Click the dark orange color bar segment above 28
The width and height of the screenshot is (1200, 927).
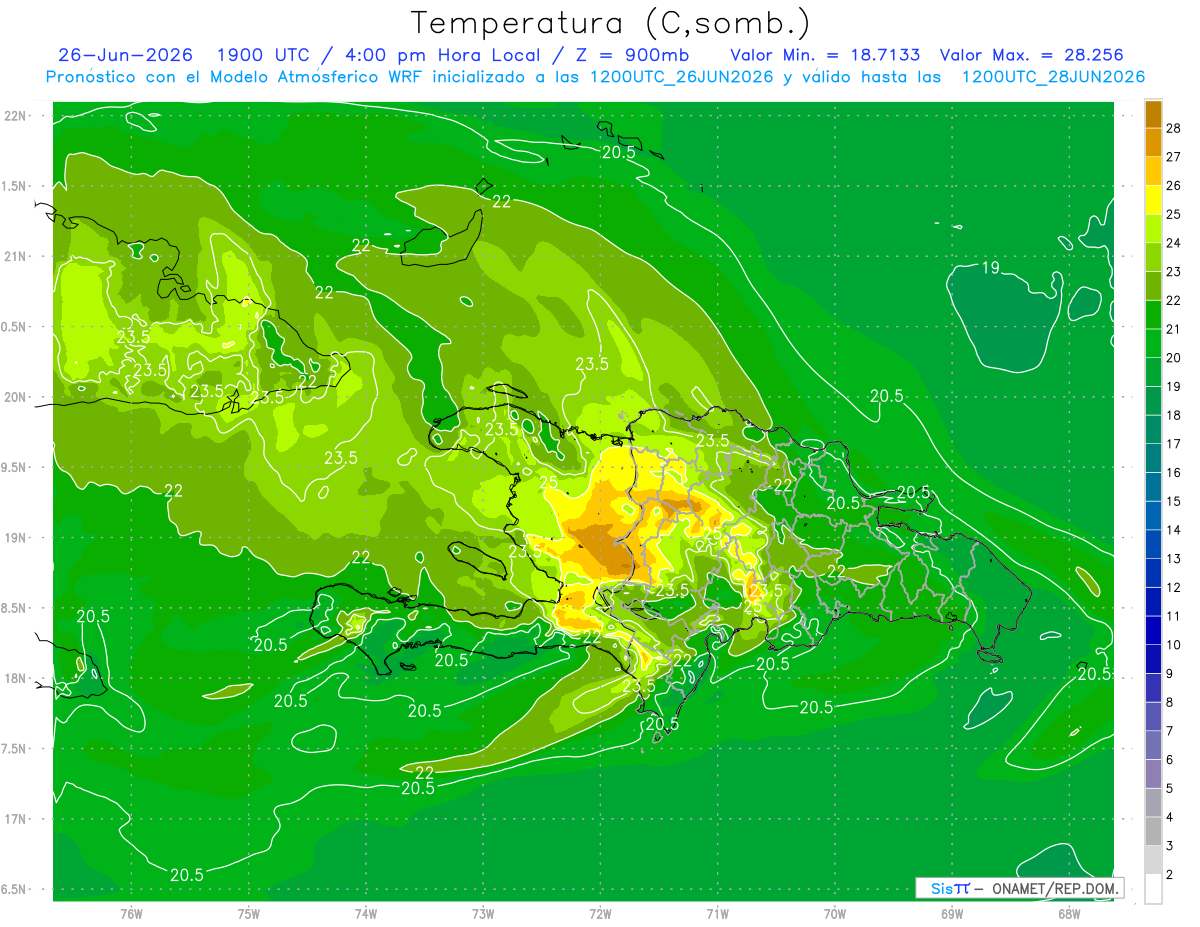click(1154, 114)
